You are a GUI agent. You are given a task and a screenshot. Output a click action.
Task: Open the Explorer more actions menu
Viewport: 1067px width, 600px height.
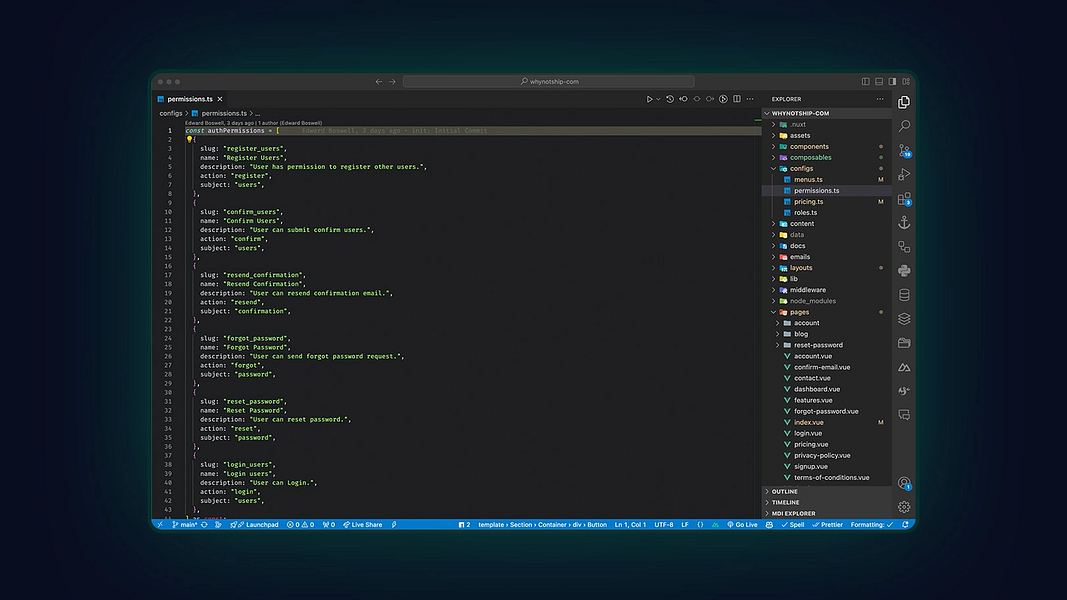(880, 99)
